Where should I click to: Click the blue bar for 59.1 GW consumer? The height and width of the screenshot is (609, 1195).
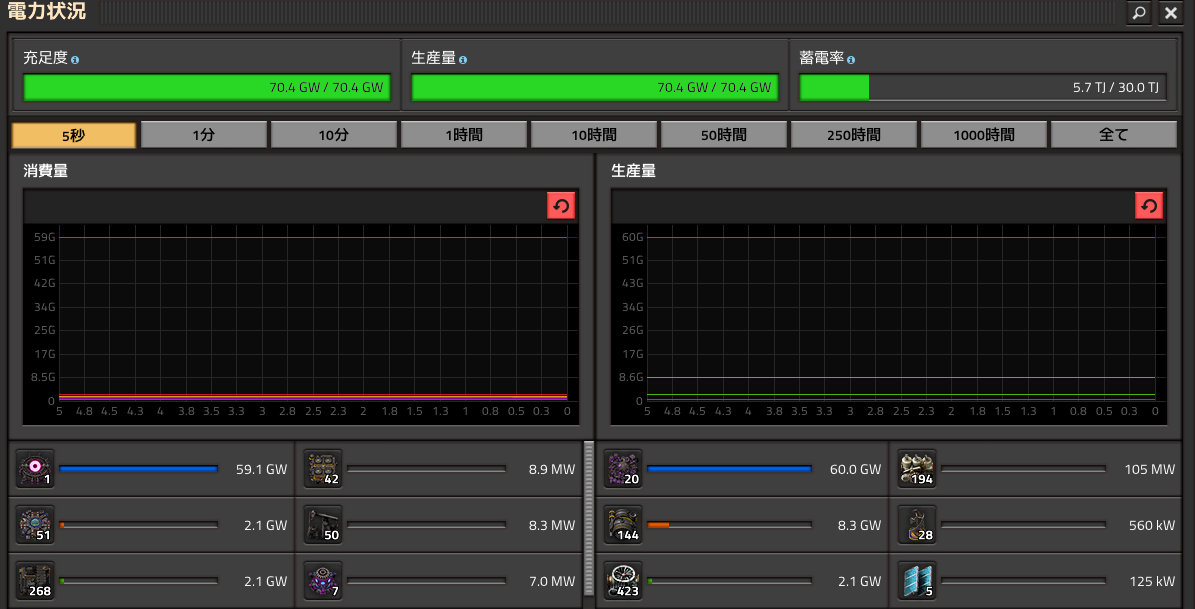(139, 470)
